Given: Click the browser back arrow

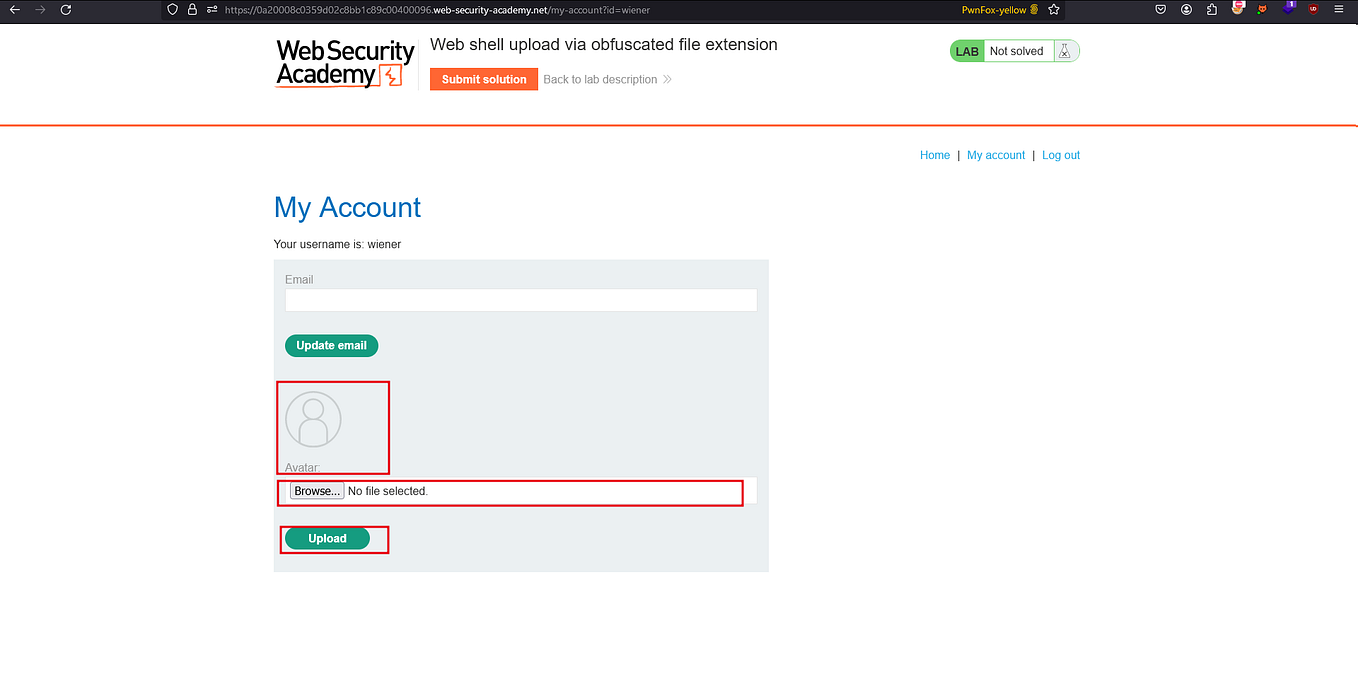Looking at the screenshot, I should point(15,9).
